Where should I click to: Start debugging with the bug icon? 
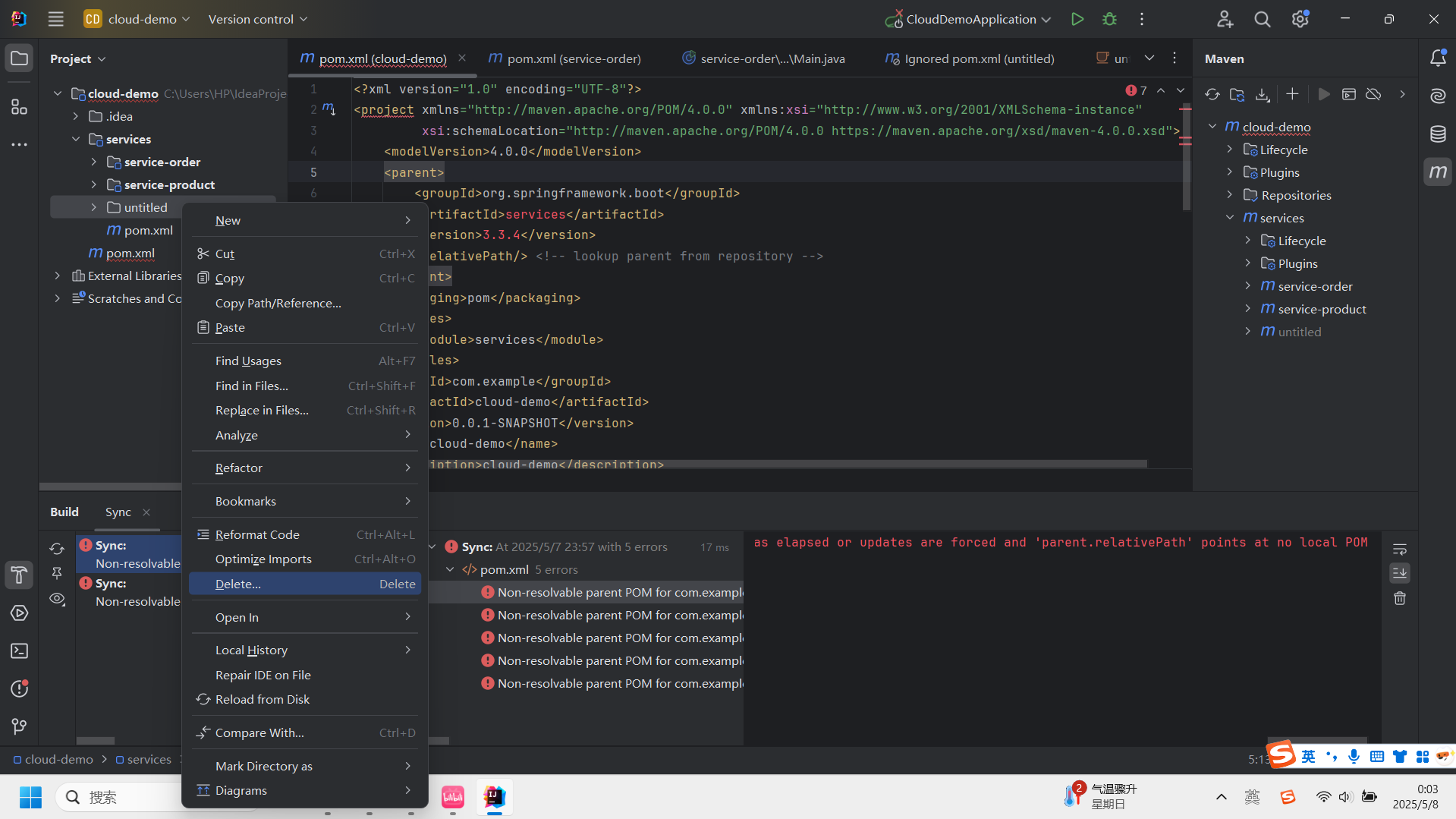click(1109, 19)
